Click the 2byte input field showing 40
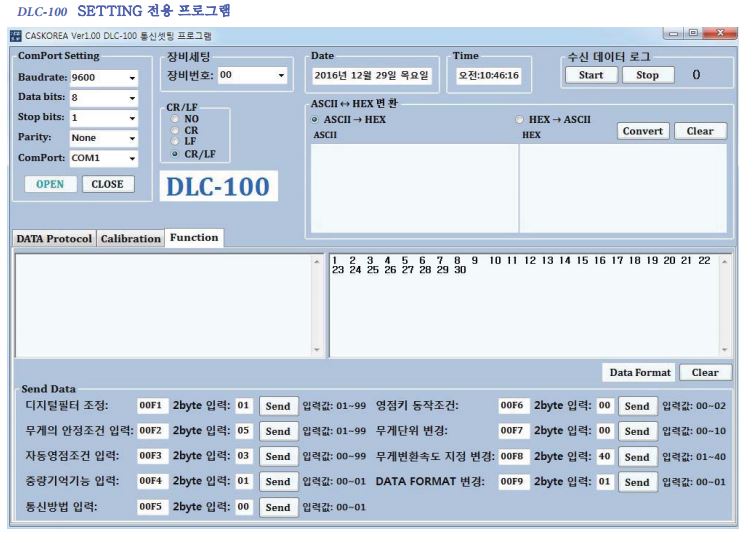Image resolution: width=754 pixels, height=543 pixels. (605, 456)
